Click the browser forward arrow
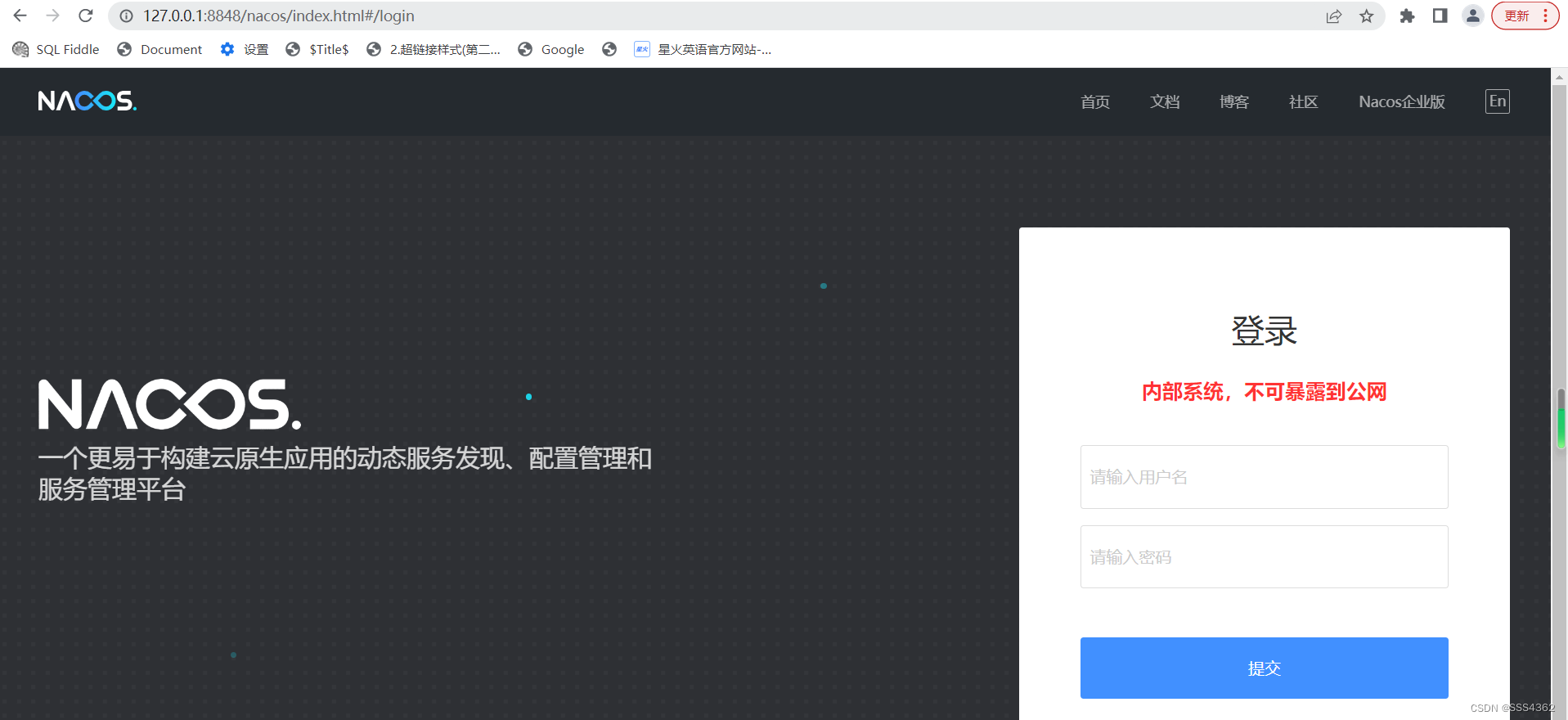 click(x=53, y=16)
